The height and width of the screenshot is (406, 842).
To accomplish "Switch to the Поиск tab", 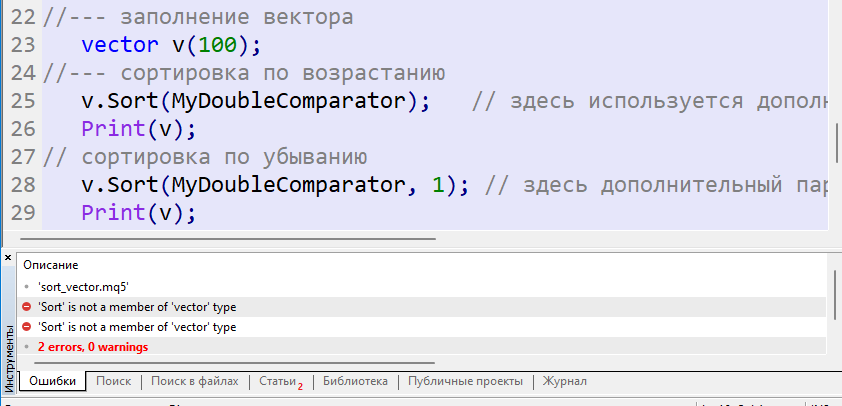I will coord(113,382).
